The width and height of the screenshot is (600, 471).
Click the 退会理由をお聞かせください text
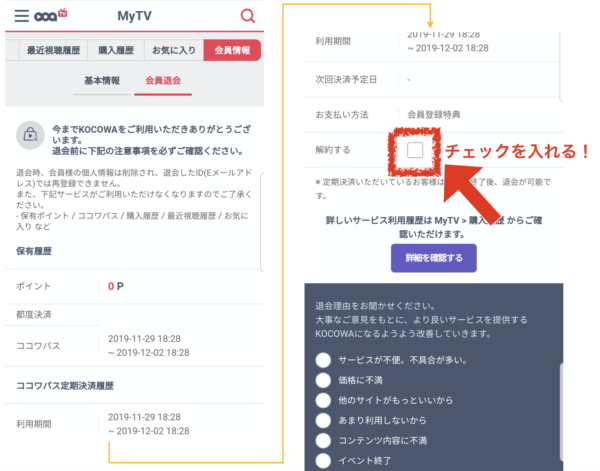375,306
